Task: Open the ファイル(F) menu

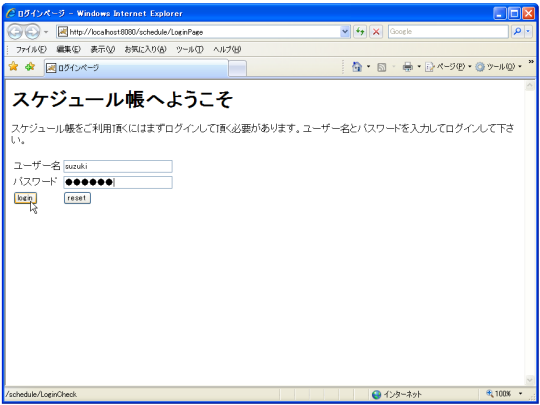Action: point(31,50)
